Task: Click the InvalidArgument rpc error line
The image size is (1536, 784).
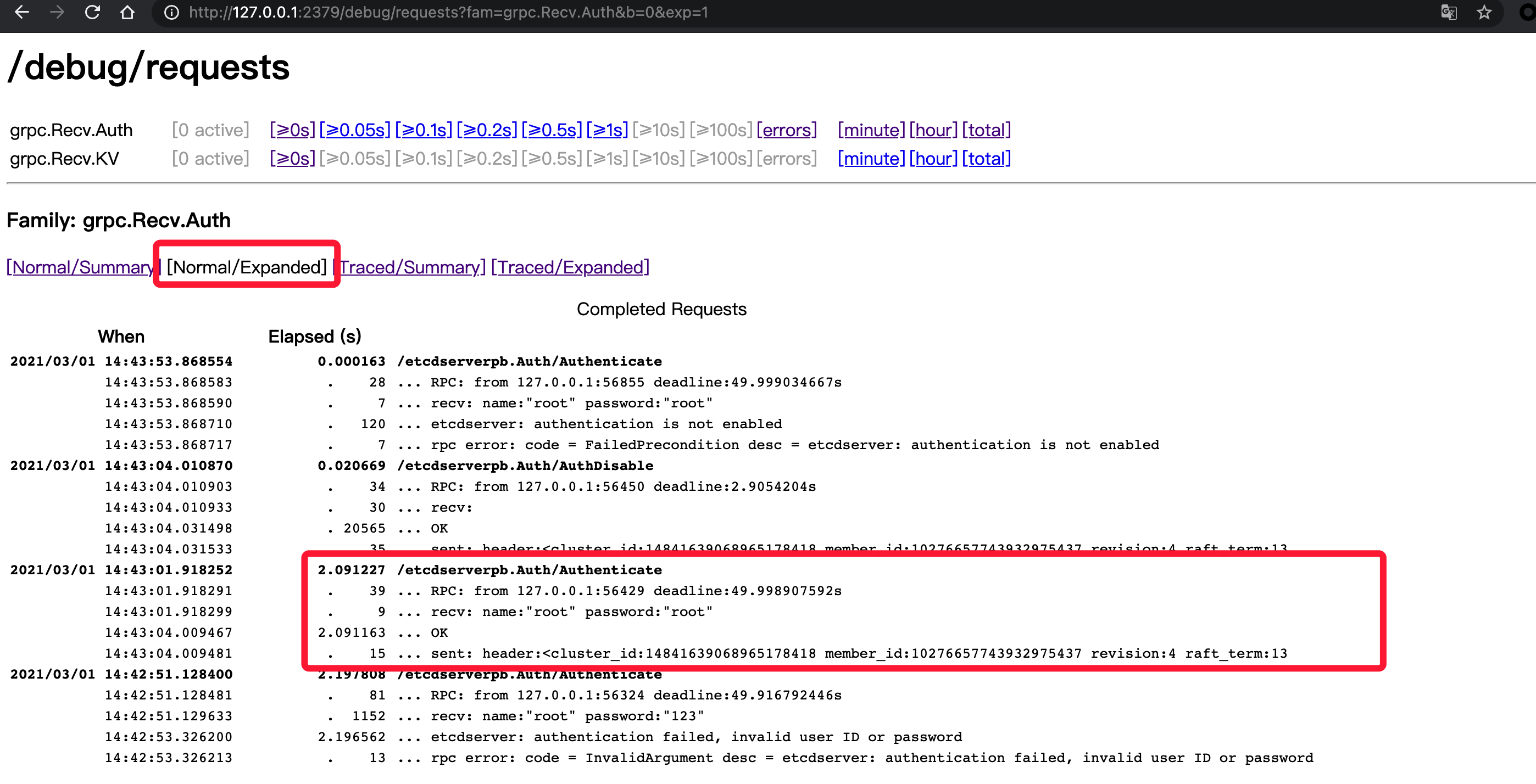Action: (872, 758)
